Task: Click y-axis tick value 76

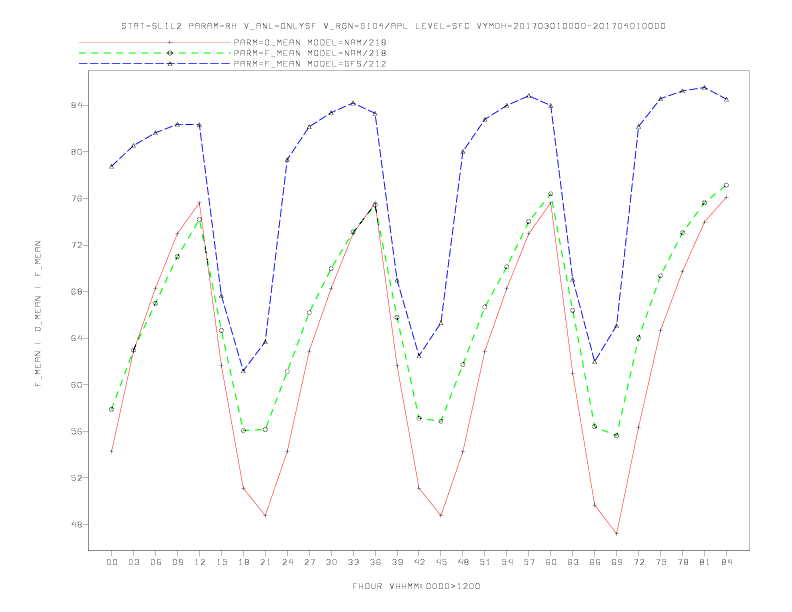Action: tap(77, 198)
